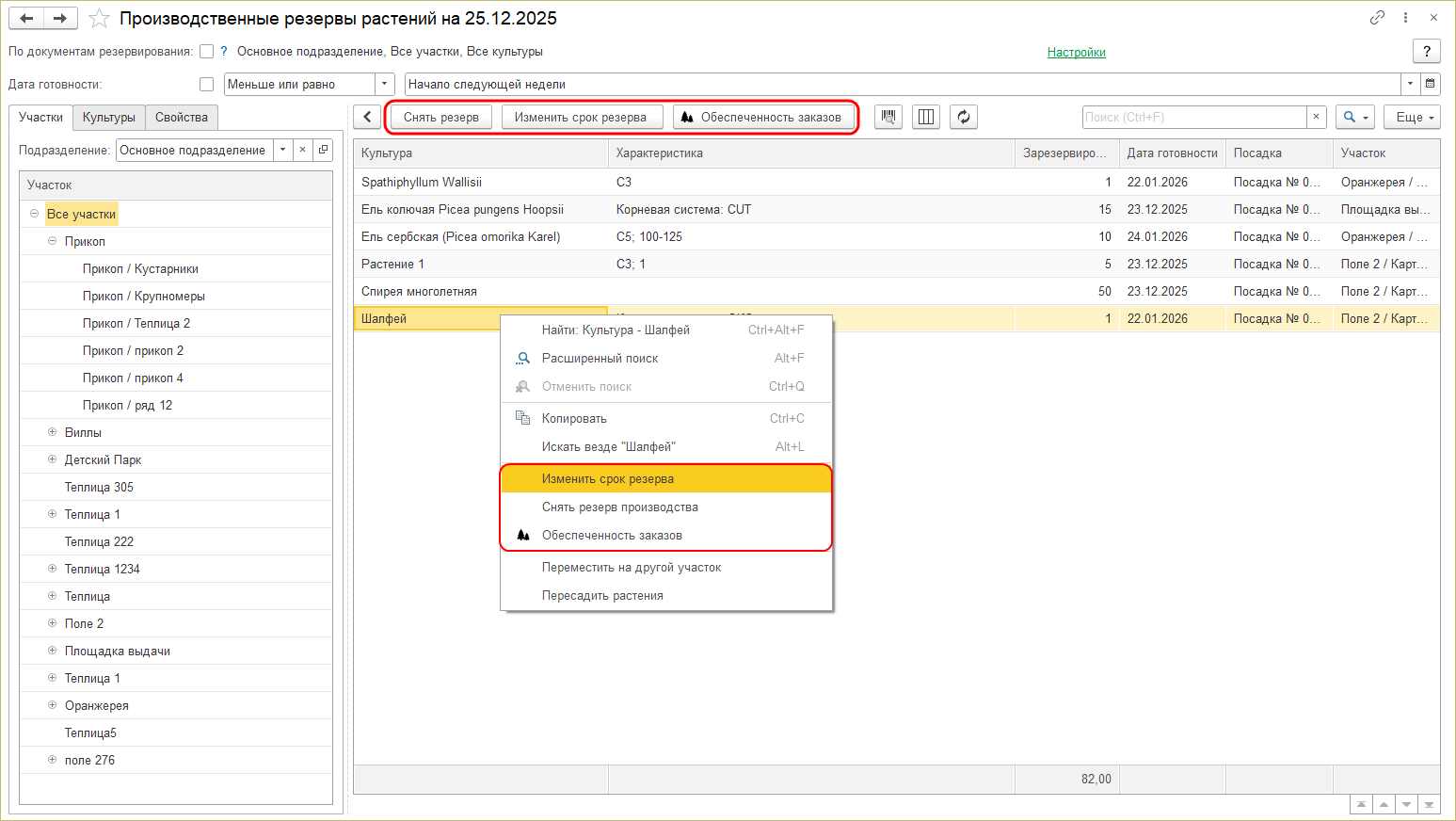This screenshot has height=821, width=1456.
Task: Select 'Пересадить растения' from context menu
Action: tap(602, 595)
